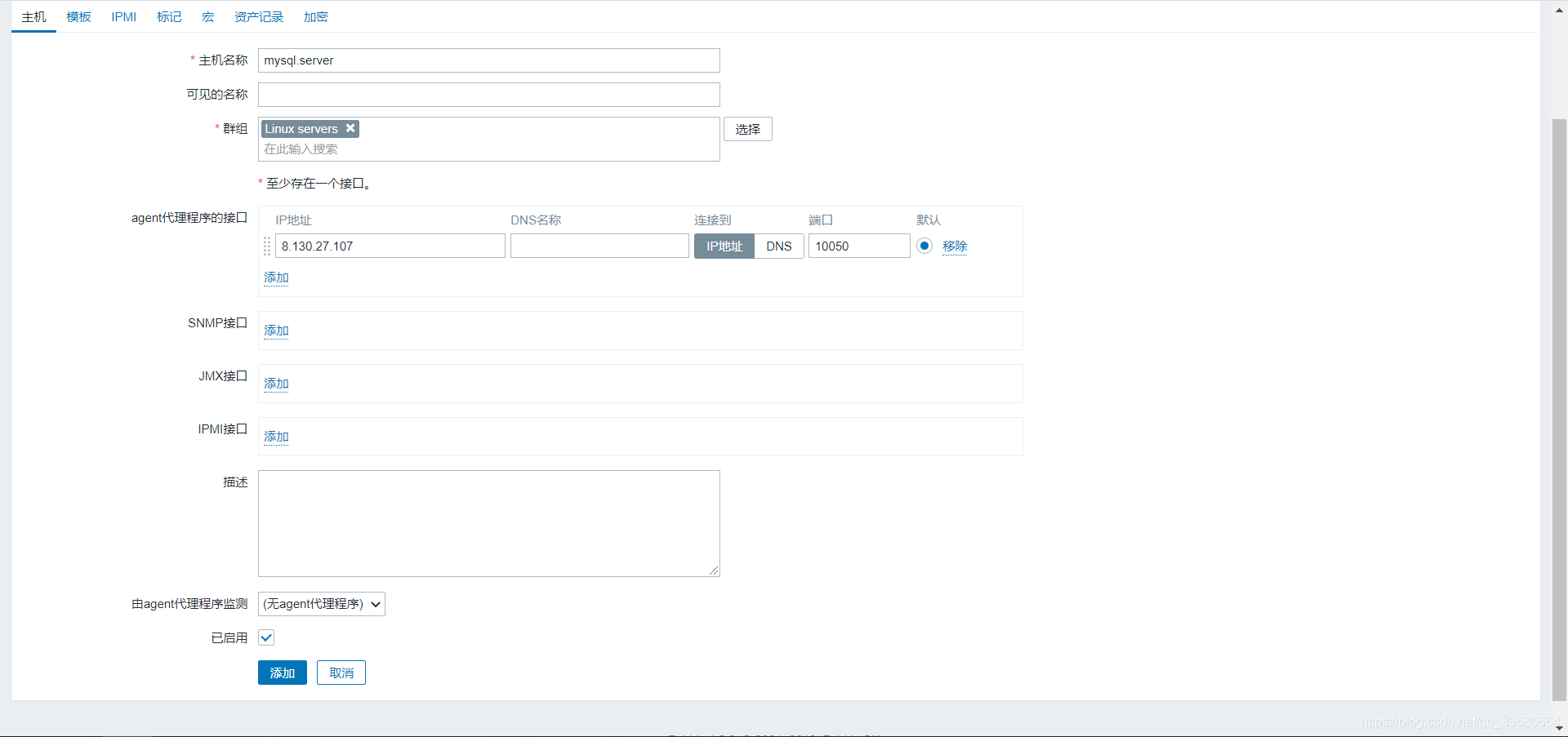Select the 宏 tab
1568x737 pixels.
(208, 17)
